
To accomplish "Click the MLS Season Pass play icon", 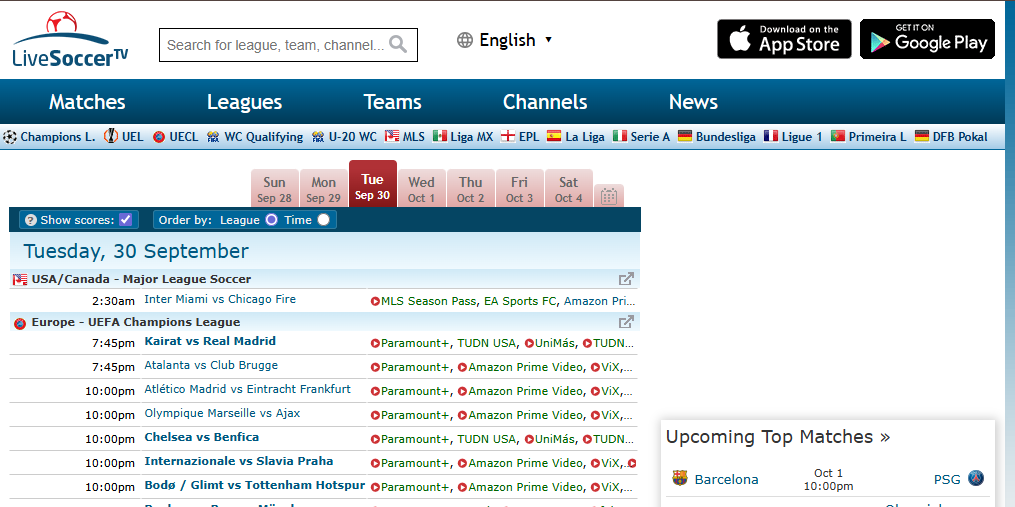I will tap(375, 301).
